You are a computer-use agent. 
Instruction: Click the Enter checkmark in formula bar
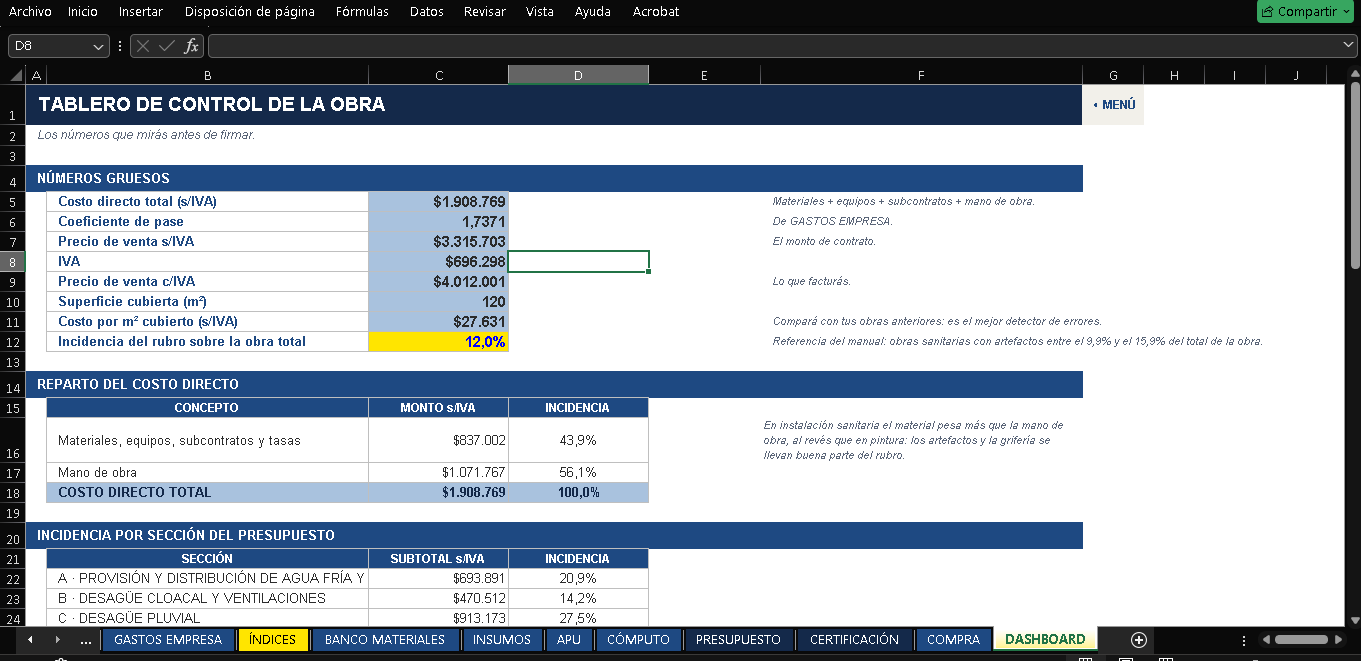[167, 46]
